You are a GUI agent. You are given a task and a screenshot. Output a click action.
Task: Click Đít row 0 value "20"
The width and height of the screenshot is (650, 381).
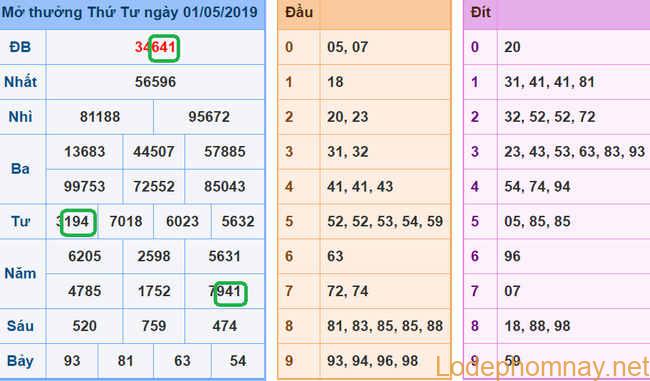click(512, 47)
